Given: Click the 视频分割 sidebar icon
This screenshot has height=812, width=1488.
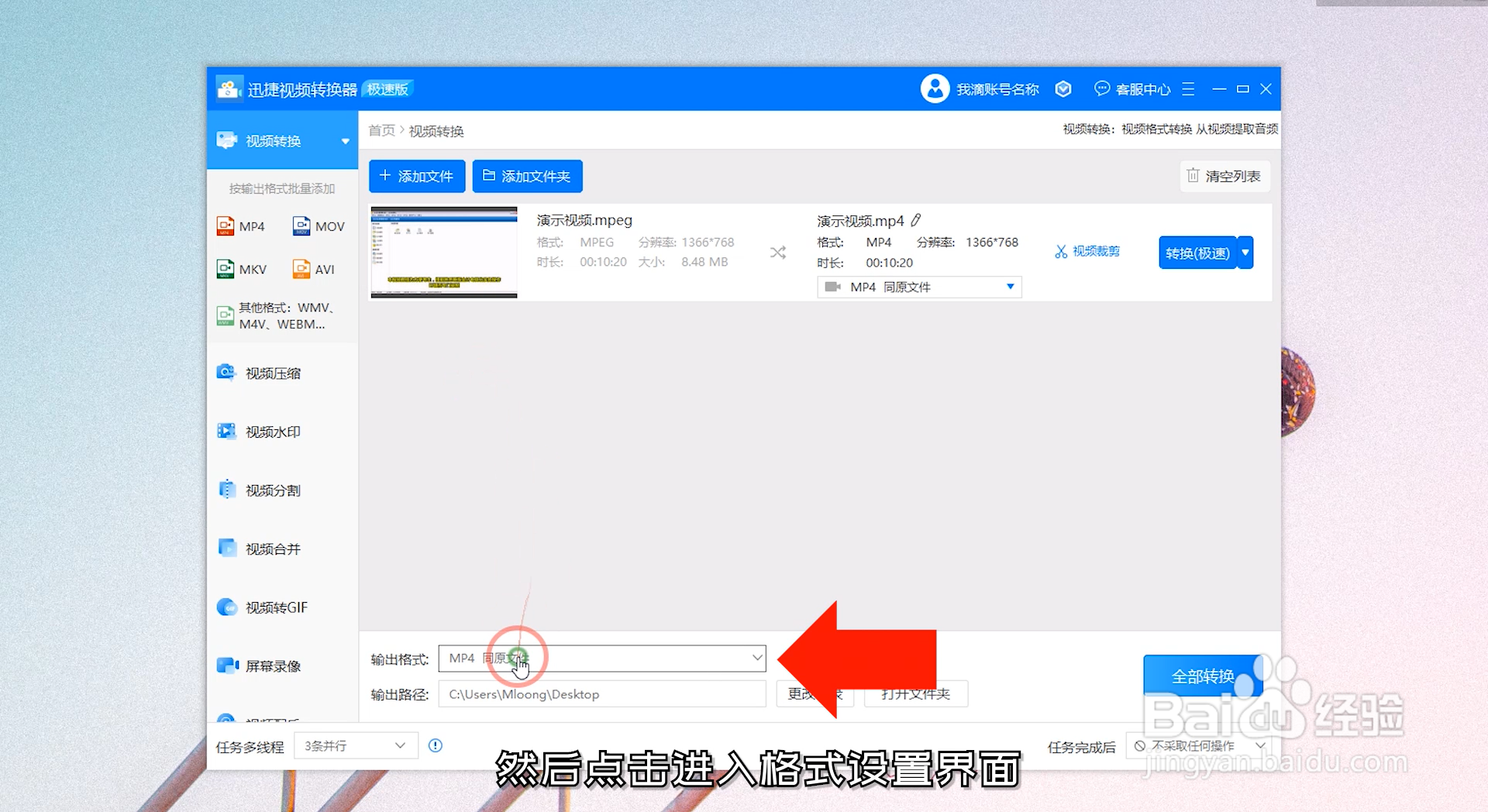Looking at the screenshot, I should point(226,489).
